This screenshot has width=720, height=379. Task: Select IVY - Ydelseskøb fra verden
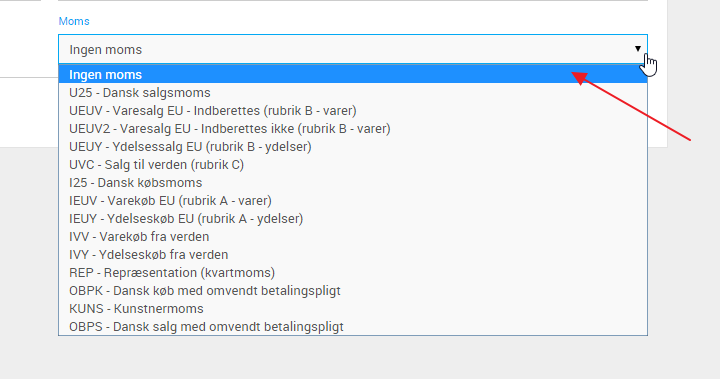pos(353,255)
